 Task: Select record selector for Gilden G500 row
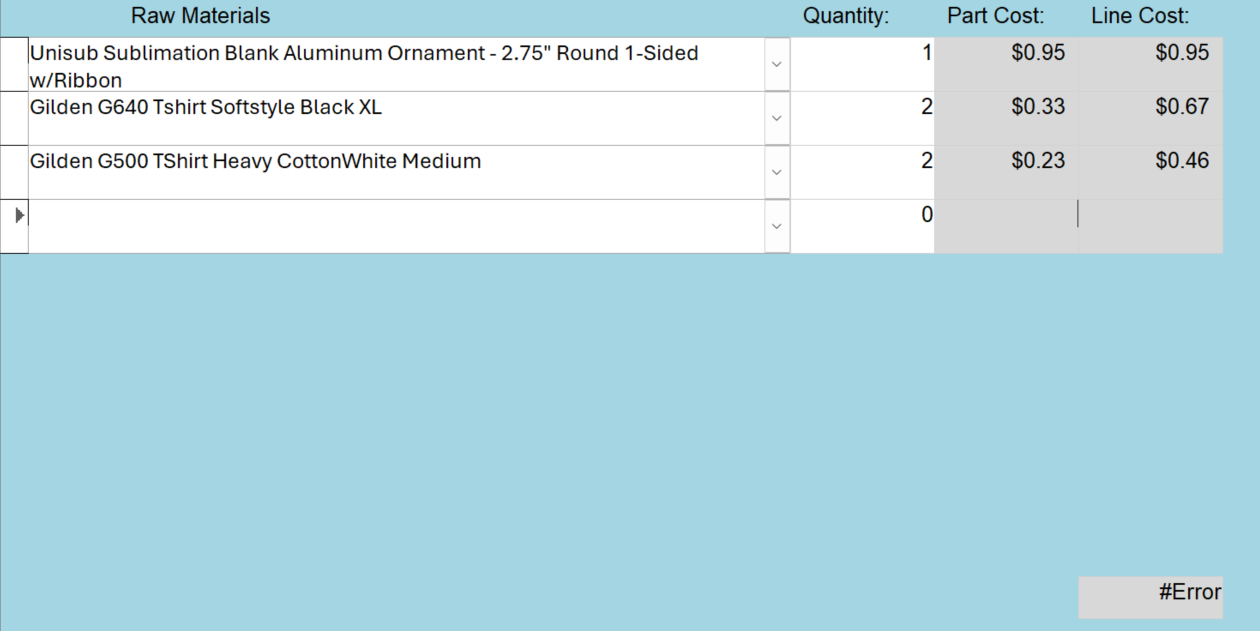14,173
